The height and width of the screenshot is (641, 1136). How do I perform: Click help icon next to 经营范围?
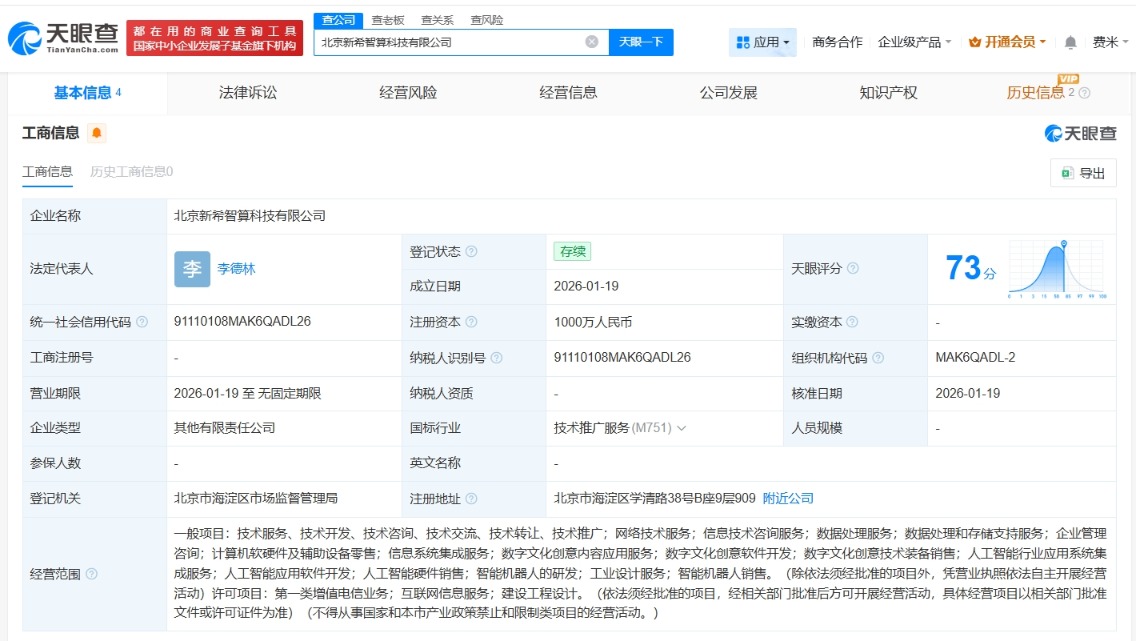click(x=92, y=574)
